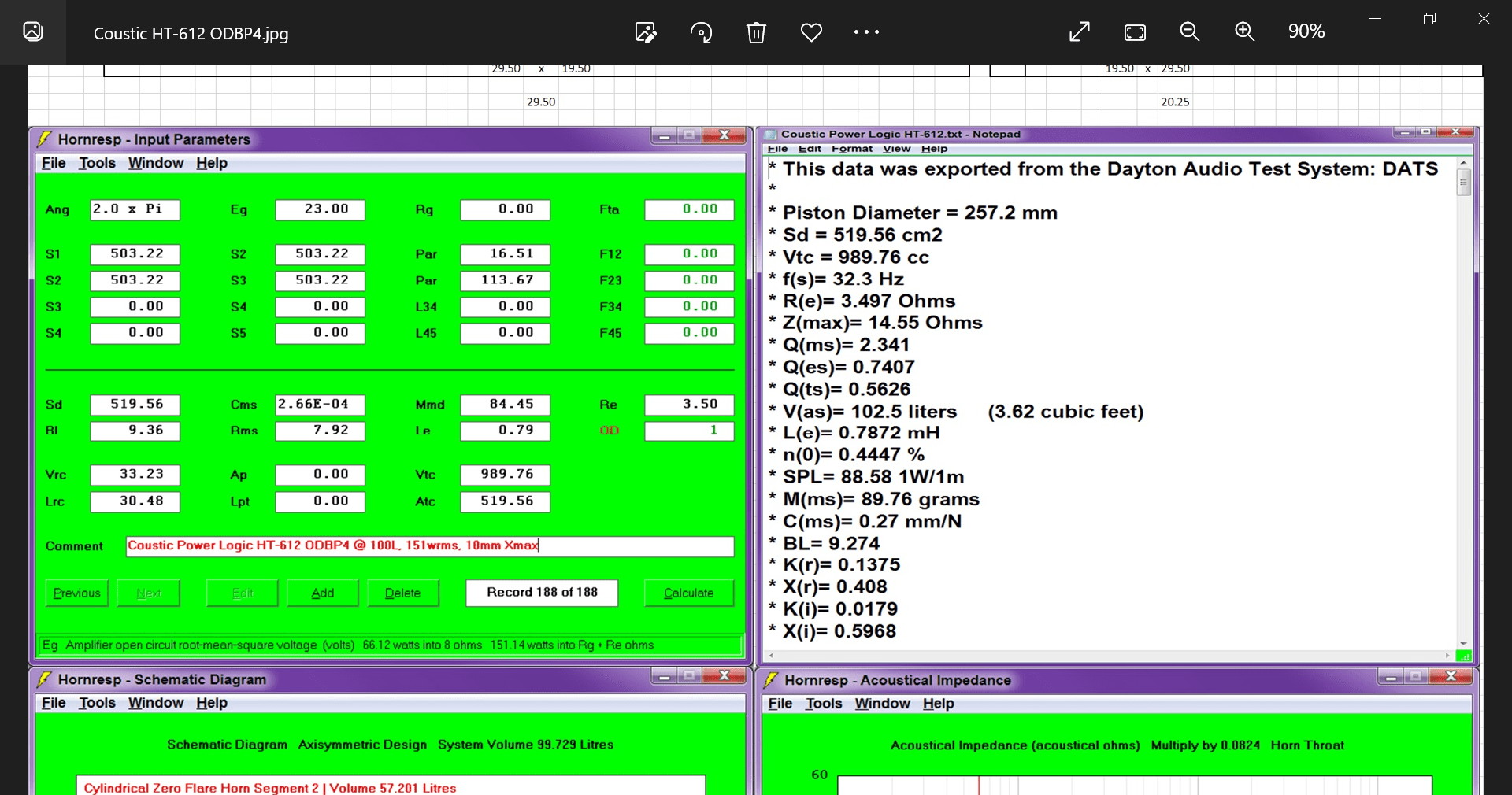This screenshot has width=1512, height=795.
Task: Click the Sd field showing 519.56
Action: [x=135, y=405]
